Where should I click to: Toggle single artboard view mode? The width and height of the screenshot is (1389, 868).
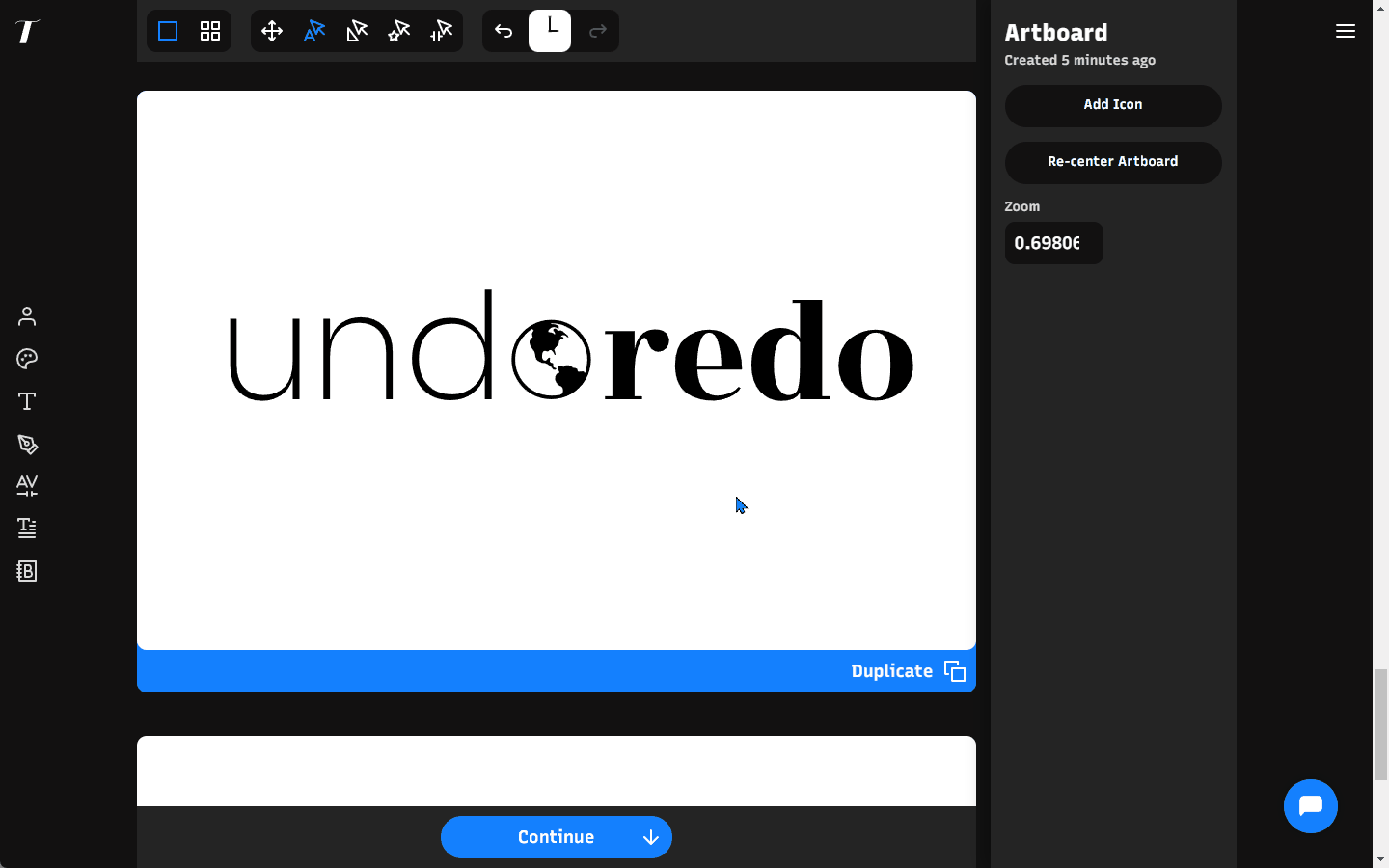point(167,31)
